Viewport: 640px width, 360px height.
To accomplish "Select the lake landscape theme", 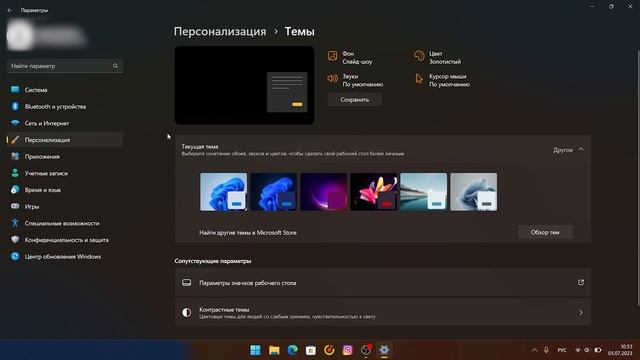I will click(424, 192).
